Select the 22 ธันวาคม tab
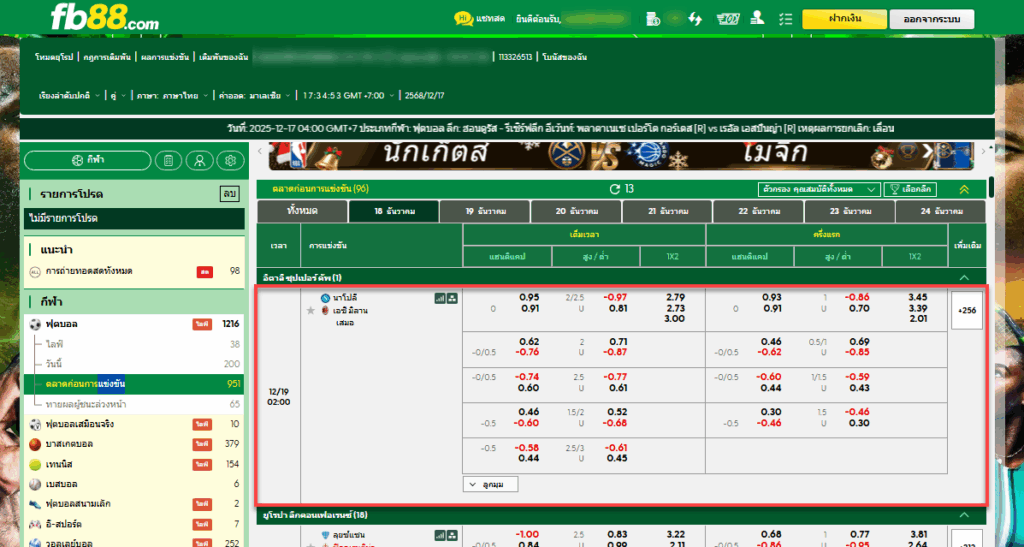The image size is (1024, 547). click(x=758, y=211)
